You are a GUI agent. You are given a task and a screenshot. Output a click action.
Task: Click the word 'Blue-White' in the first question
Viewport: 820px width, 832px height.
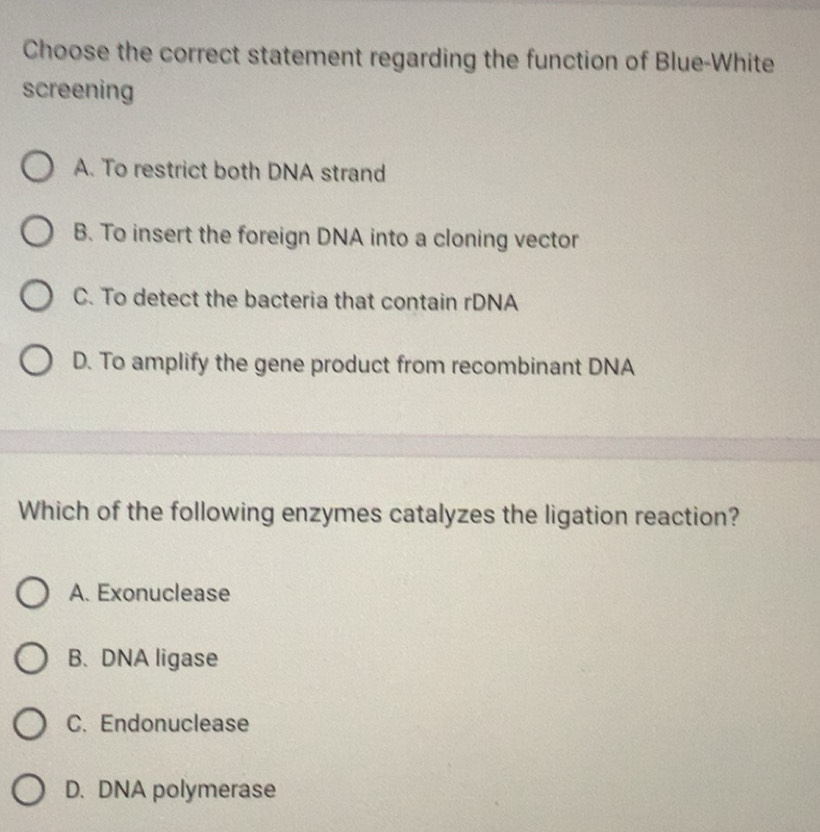tap(714, 62)
